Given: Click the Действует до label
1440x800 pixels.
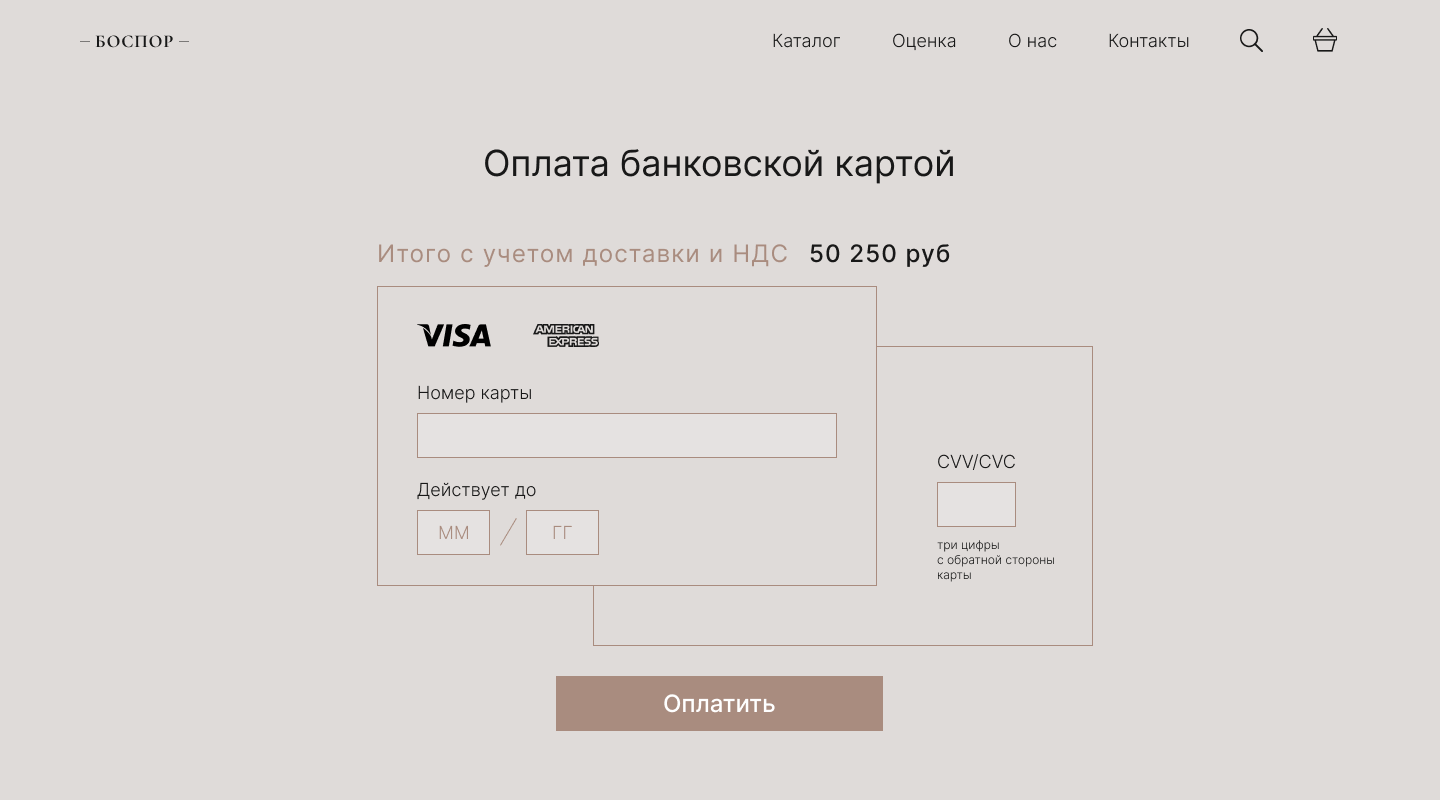Looking at the screenshot, I should tap(476, 490).
